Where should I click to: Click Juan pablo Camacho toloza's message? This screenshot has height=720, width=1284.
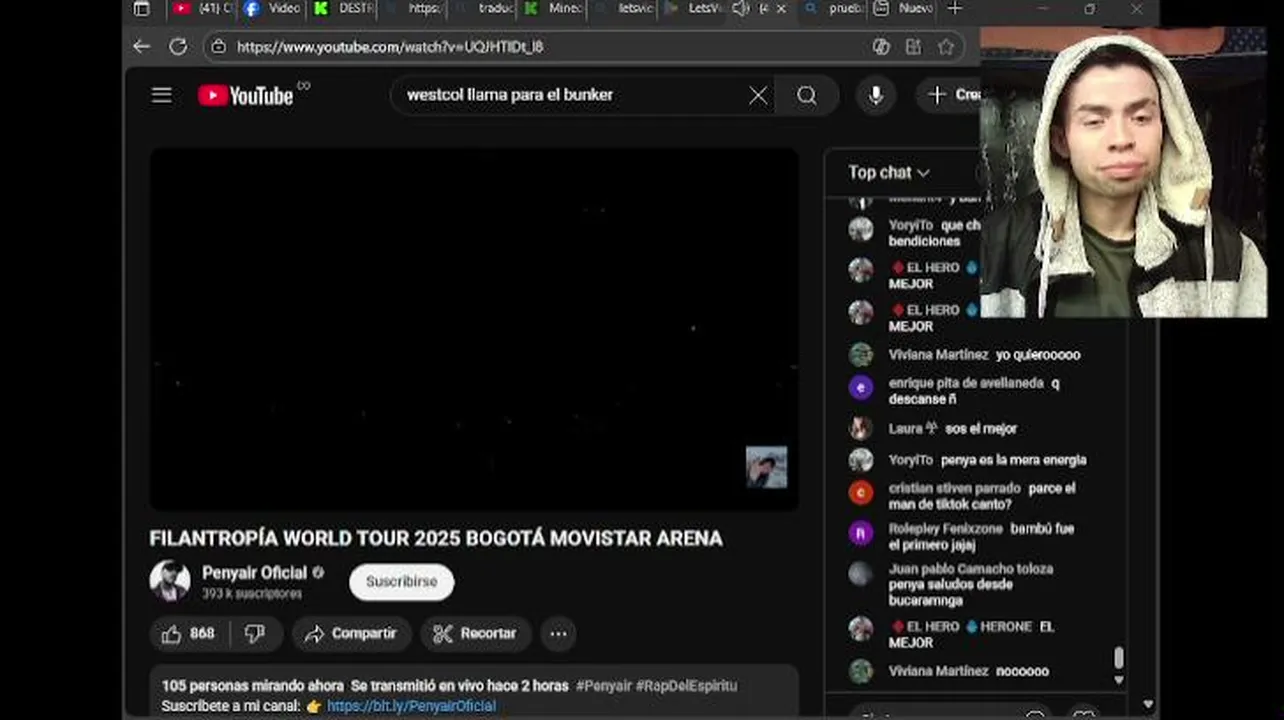point(971,585)
